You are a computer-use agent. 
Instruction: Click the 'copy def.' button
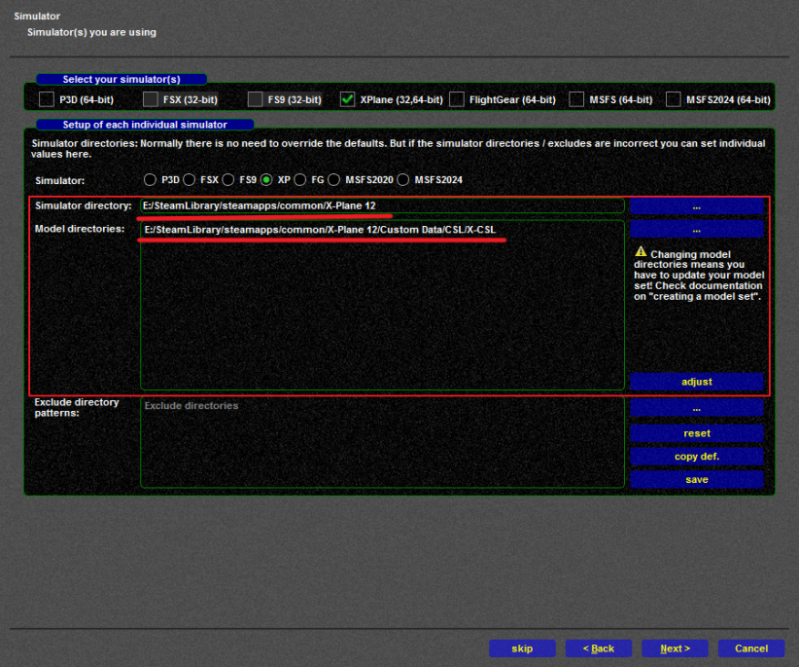point(696,456)
